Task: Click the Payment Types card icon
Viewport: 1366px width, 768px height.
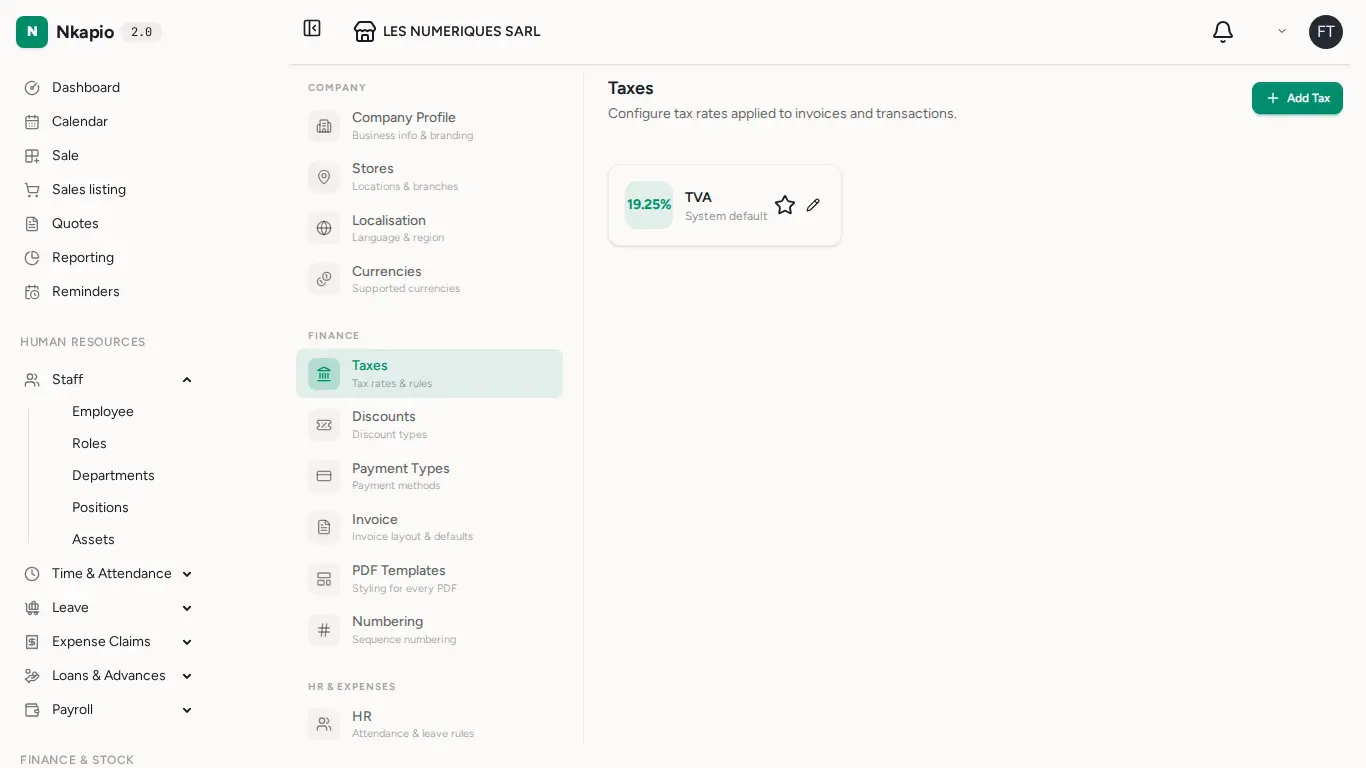Action: click(x=324, y=476)
